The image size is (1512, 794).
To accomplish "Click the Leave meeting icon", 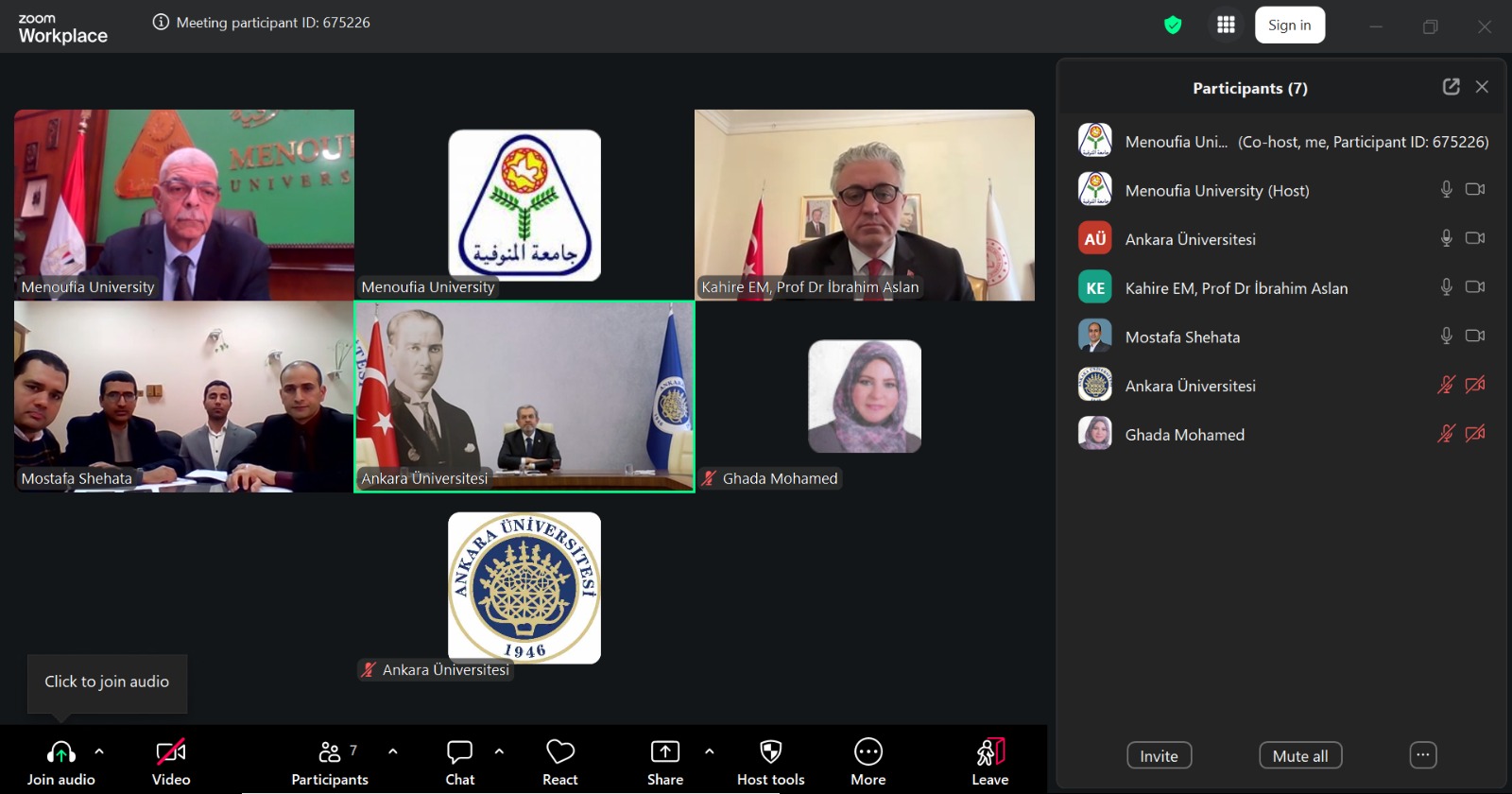I will coord(989,752).
